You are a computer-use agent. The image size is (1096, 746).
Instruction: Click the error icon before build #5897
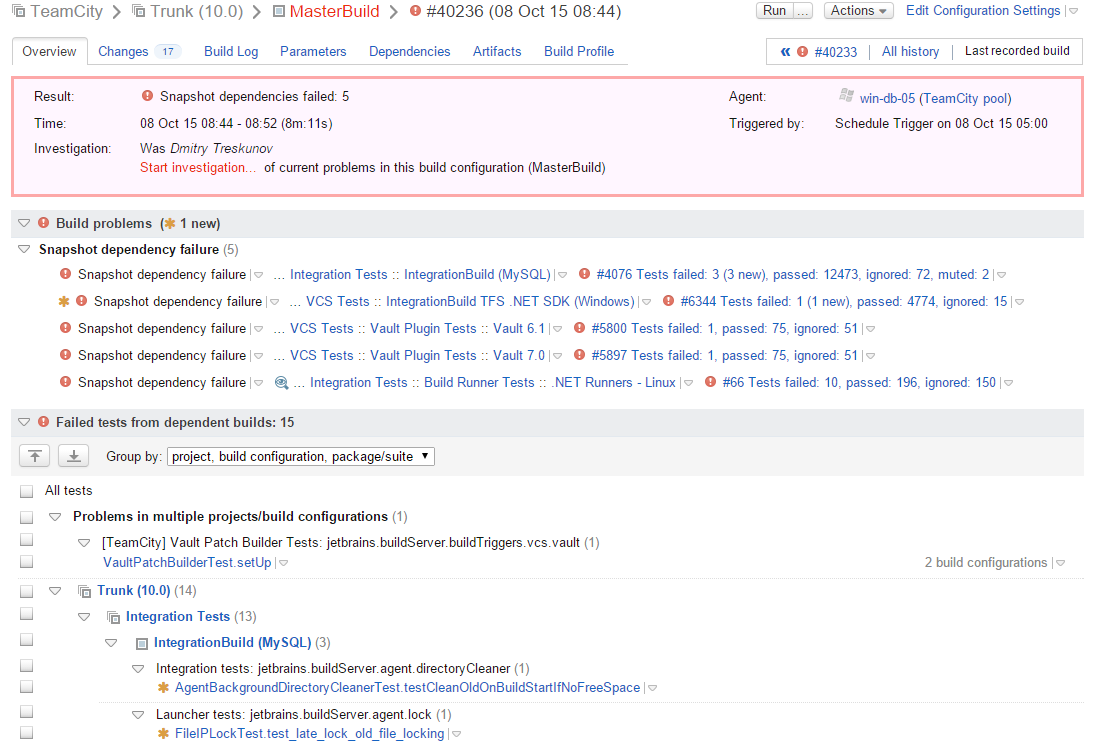tap(579, 355)
